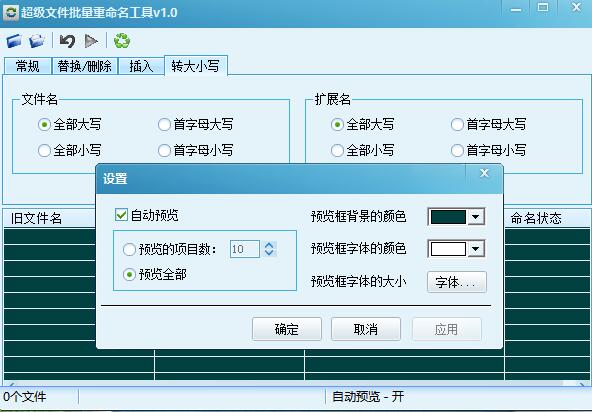Click the green recycle refresh icon
Image resolution: width=592 pixels, height=412 pixels.
(x=122, y=41)
